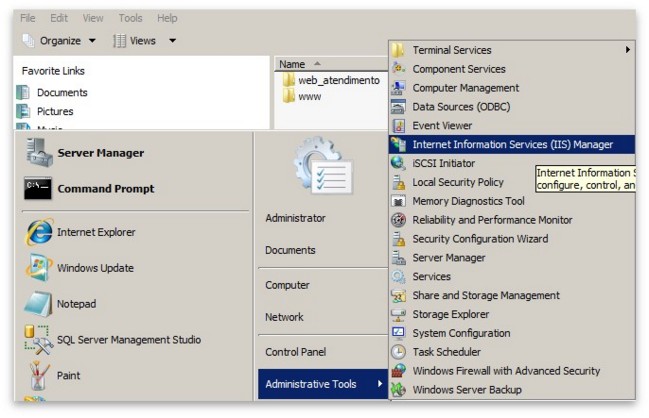Open the Views dropdown arrow
This screenshot has width=649, height=418.
tap(173, 41)
